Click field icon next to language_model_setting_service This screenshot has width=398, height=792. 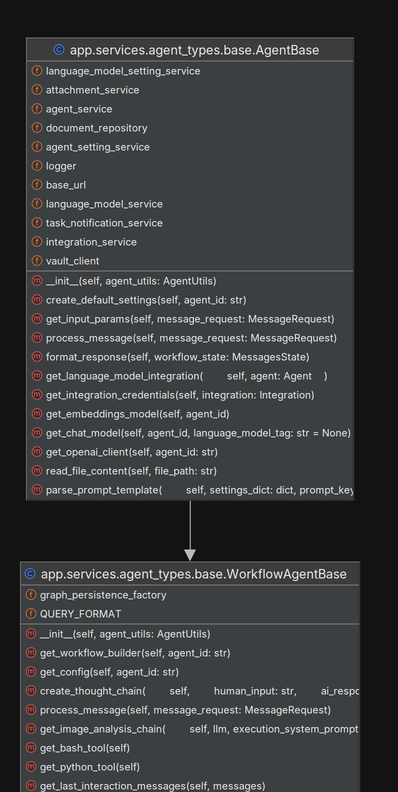pos(37,71)
